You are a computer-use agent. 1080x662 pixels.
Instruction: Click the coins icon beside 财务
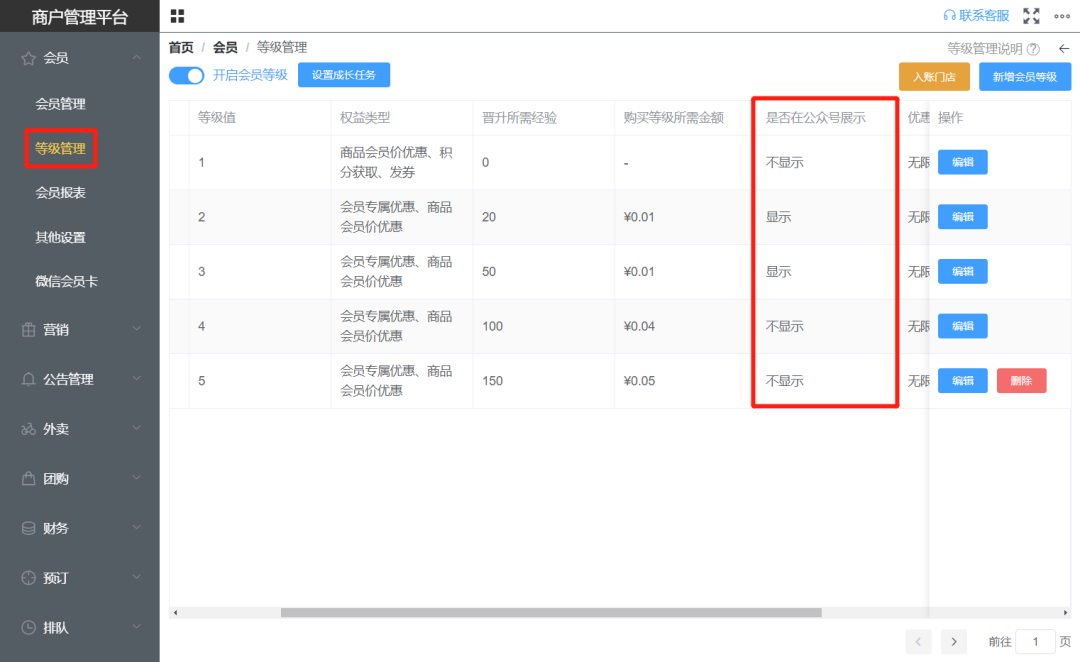28,528
